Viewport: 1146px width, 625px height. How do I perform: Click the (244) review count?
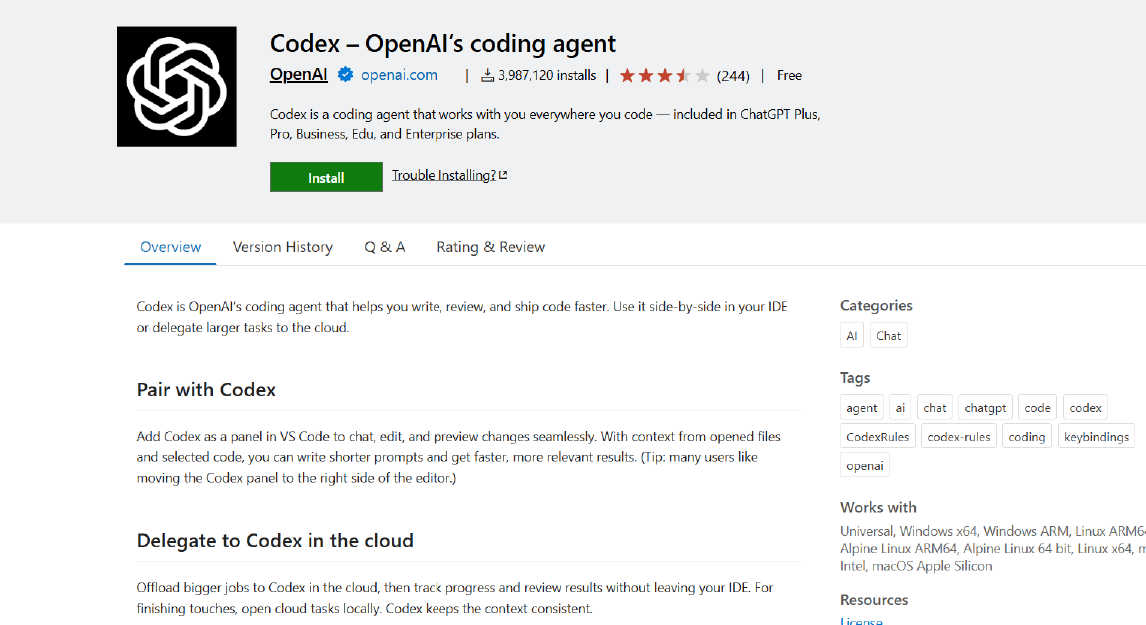click(733, 75)
